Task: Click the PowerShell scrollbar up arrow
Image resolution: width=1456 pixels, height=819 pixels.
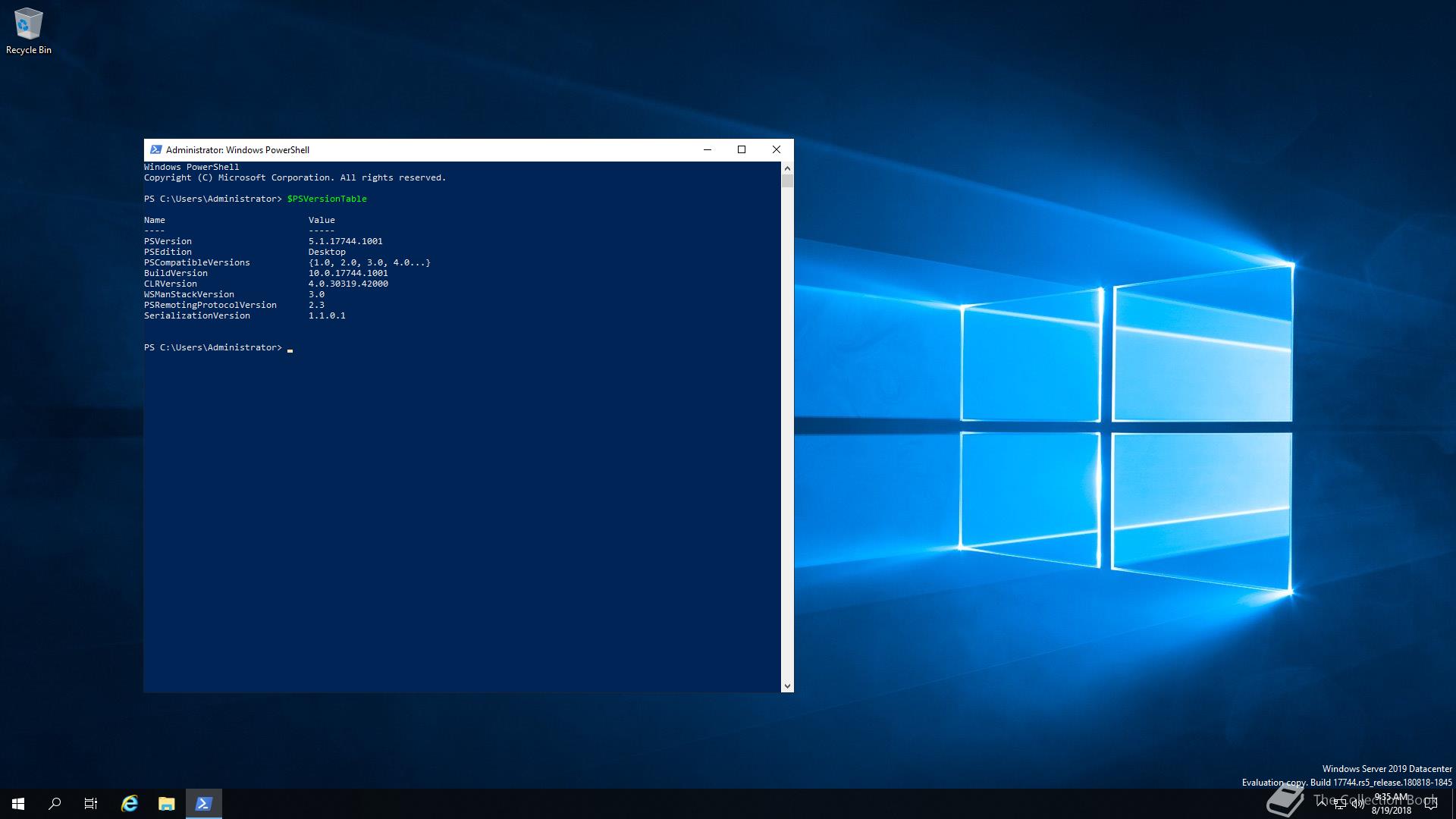Action: 787,168
